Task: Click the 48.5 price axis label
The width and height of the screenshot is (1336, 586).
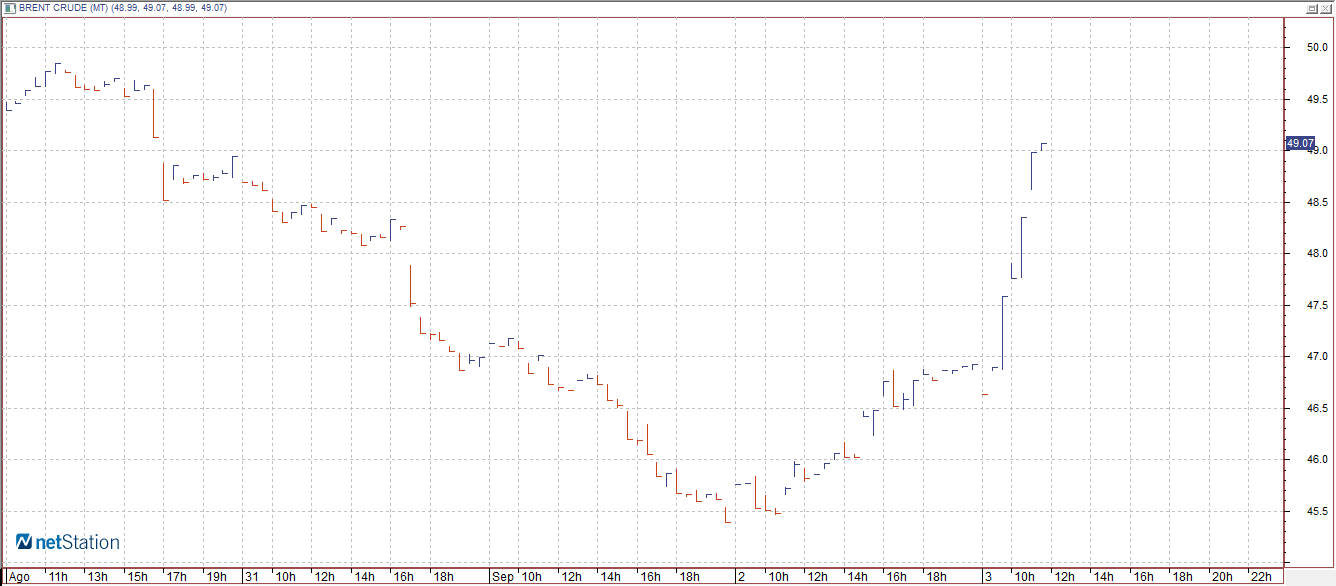Action: click(1317, 202)
